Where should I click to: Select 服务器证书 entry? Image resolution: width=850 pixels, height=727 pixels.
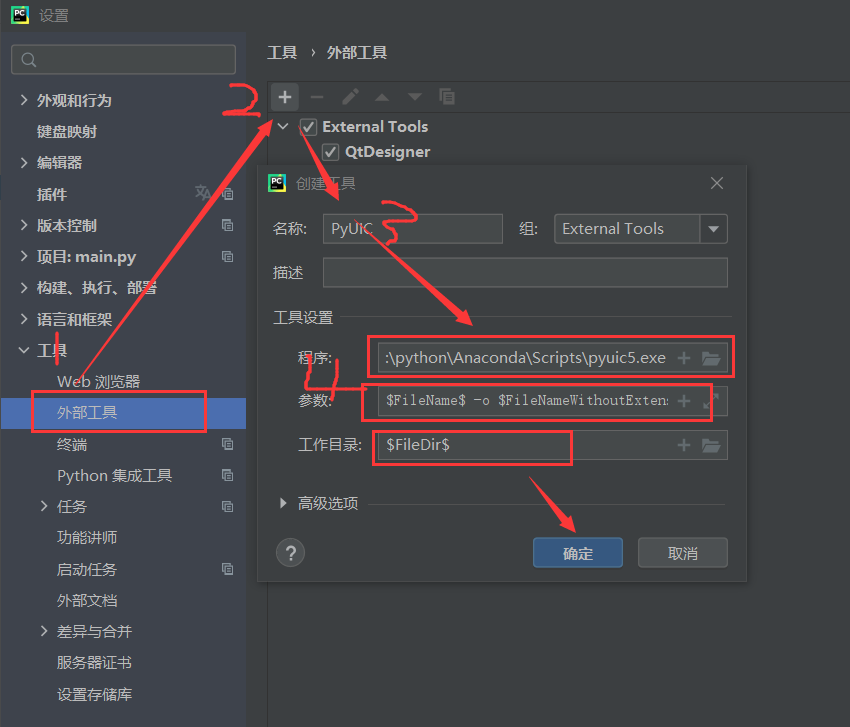[x=94, y=662]
